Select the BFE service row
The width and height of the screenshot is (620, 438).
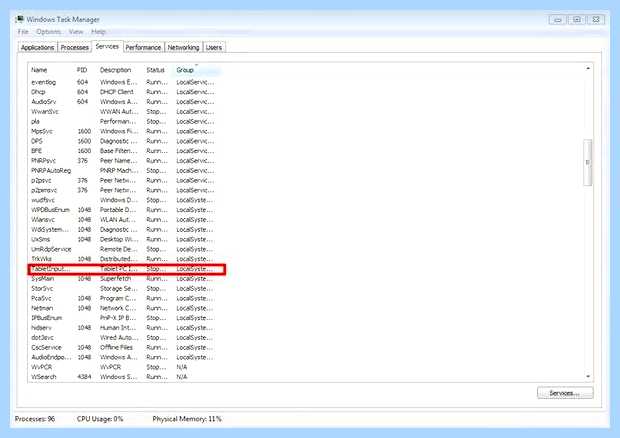pos(123,151)
